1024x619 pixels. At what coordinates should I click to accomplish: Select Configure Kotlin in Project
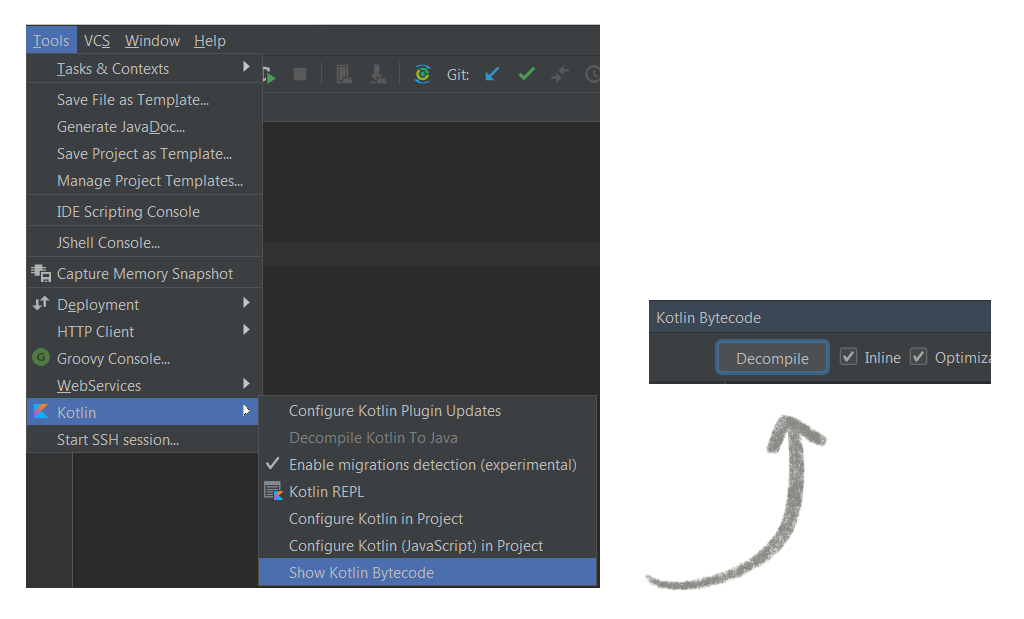(x=428, y=518)
